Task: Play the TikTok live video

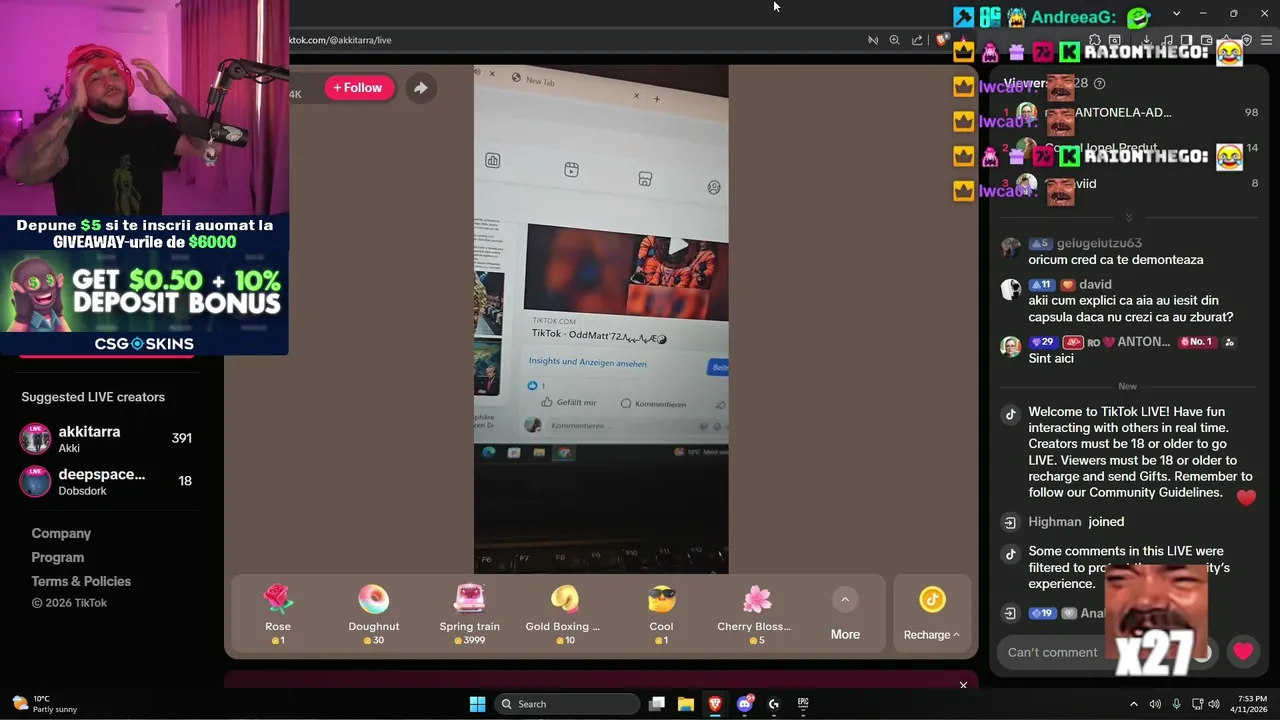Action: tap(678, 246)
